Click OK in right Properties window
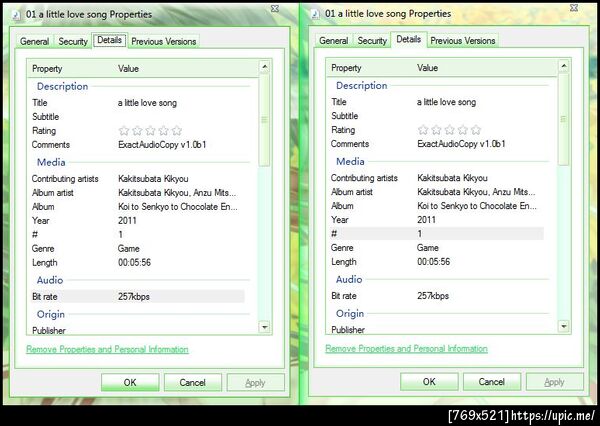600x426 pixels. [429, 382]
